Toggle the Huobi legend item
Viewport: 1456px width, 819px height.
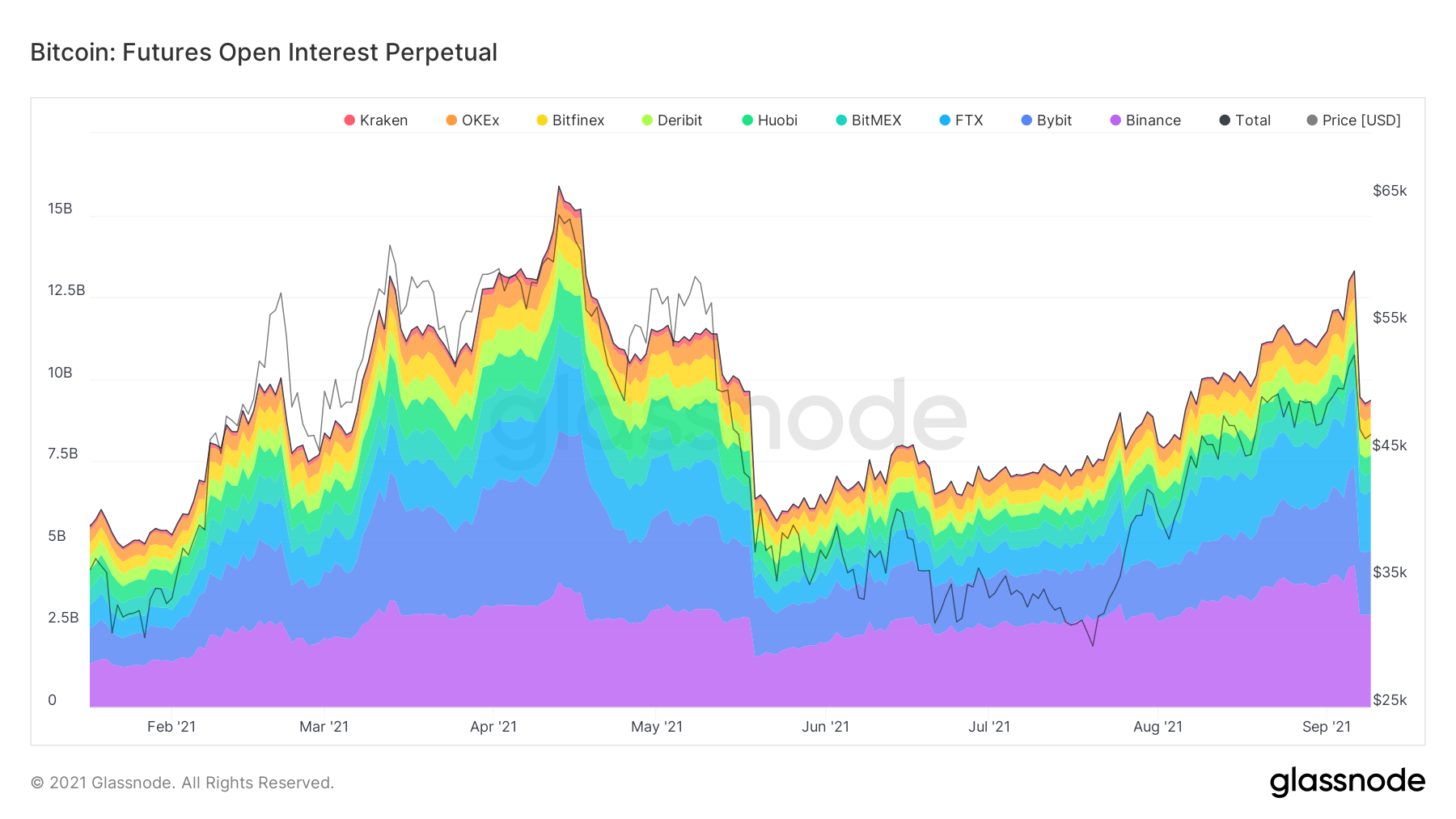(770, 120)
